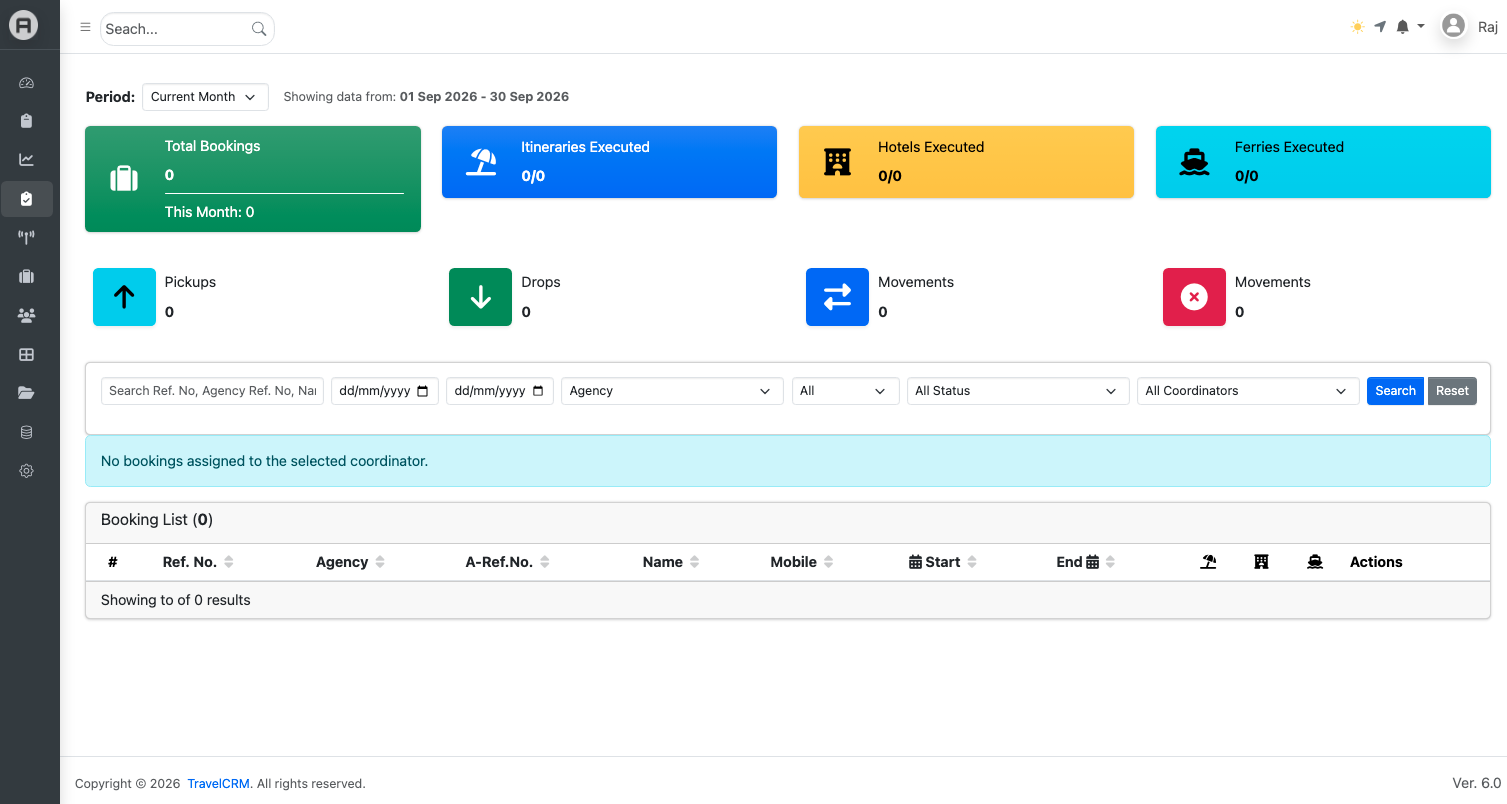Open the notifications bell dropdown
The height and width of the screenshot is (804, 1507).
1410,27
